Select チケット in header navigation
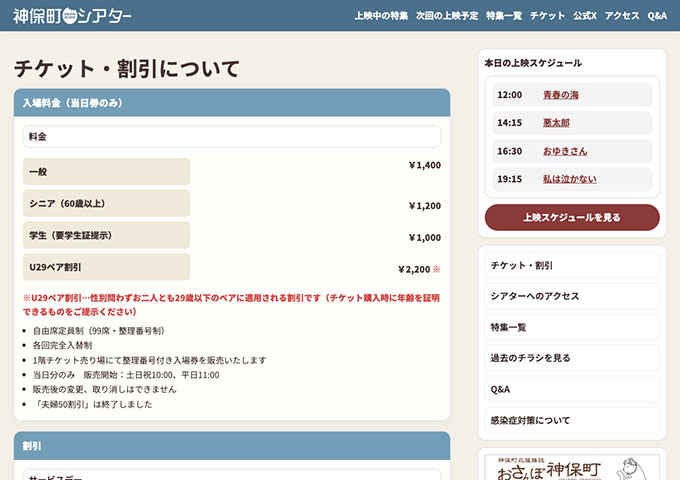The width and height of the screenshot is (680, 480). coord(547,16)
